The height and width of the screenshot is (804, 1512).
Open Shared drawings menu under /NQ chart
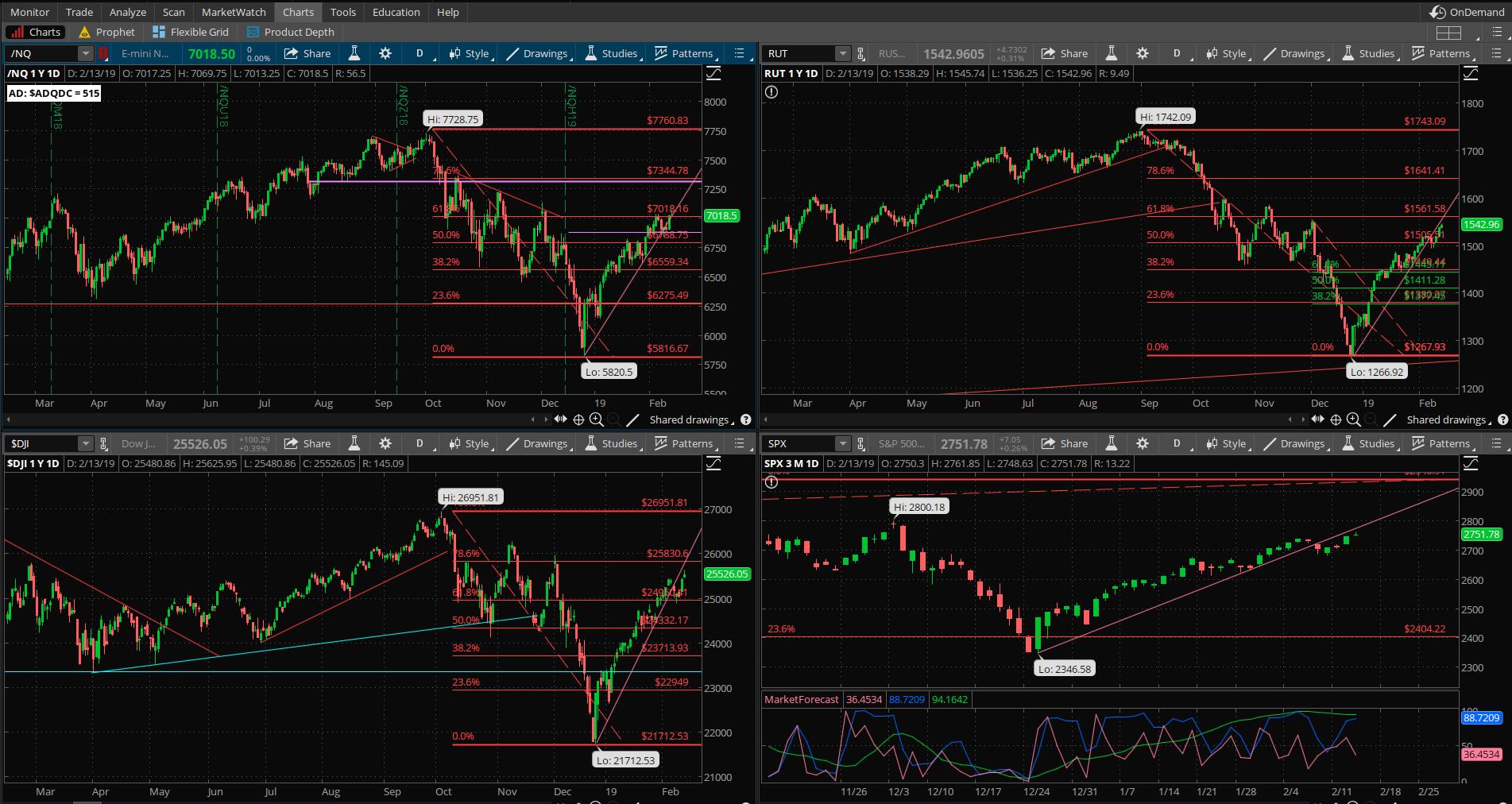coord(690,419)
